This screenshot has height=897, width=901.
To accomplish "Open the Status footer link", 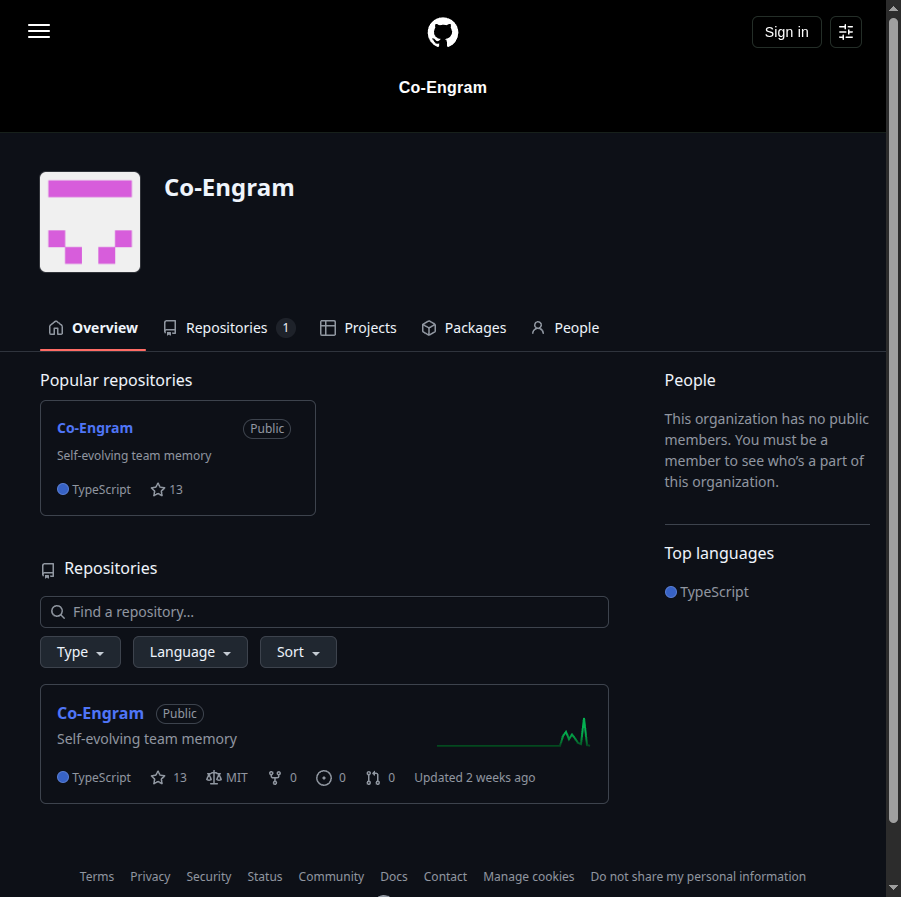I will coord(265,876).
